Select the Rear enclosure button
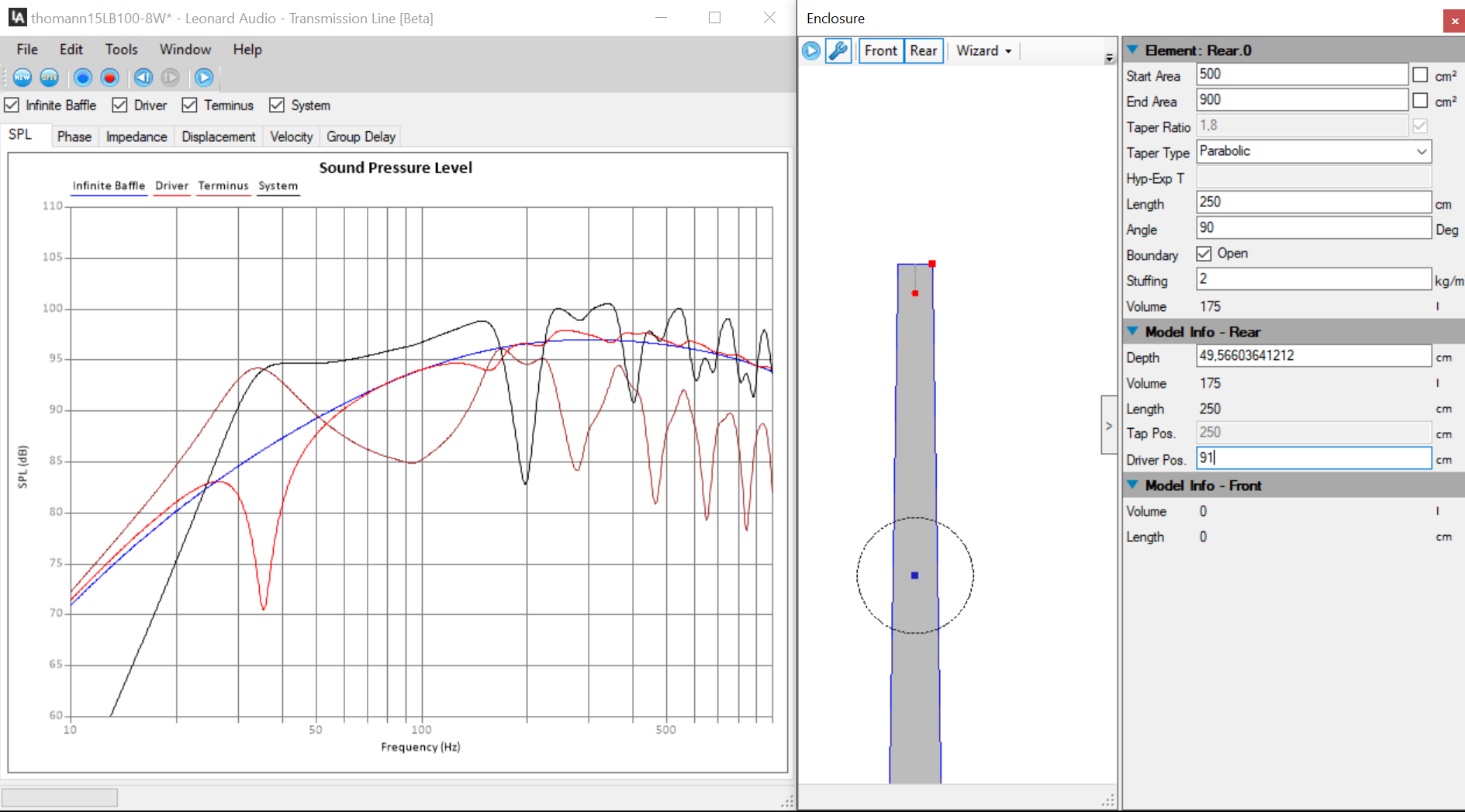Screen dimensions: 1465x812 click(x=923, y=51)
